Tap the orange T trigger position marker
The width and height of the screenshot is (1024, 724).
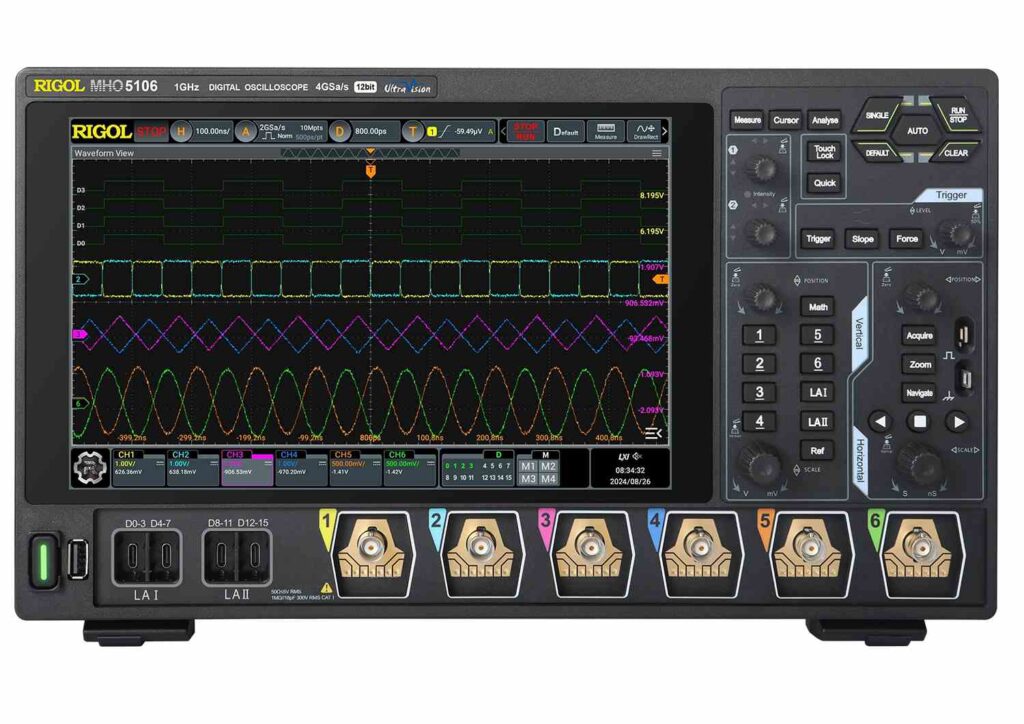click(x=370, y=171)
